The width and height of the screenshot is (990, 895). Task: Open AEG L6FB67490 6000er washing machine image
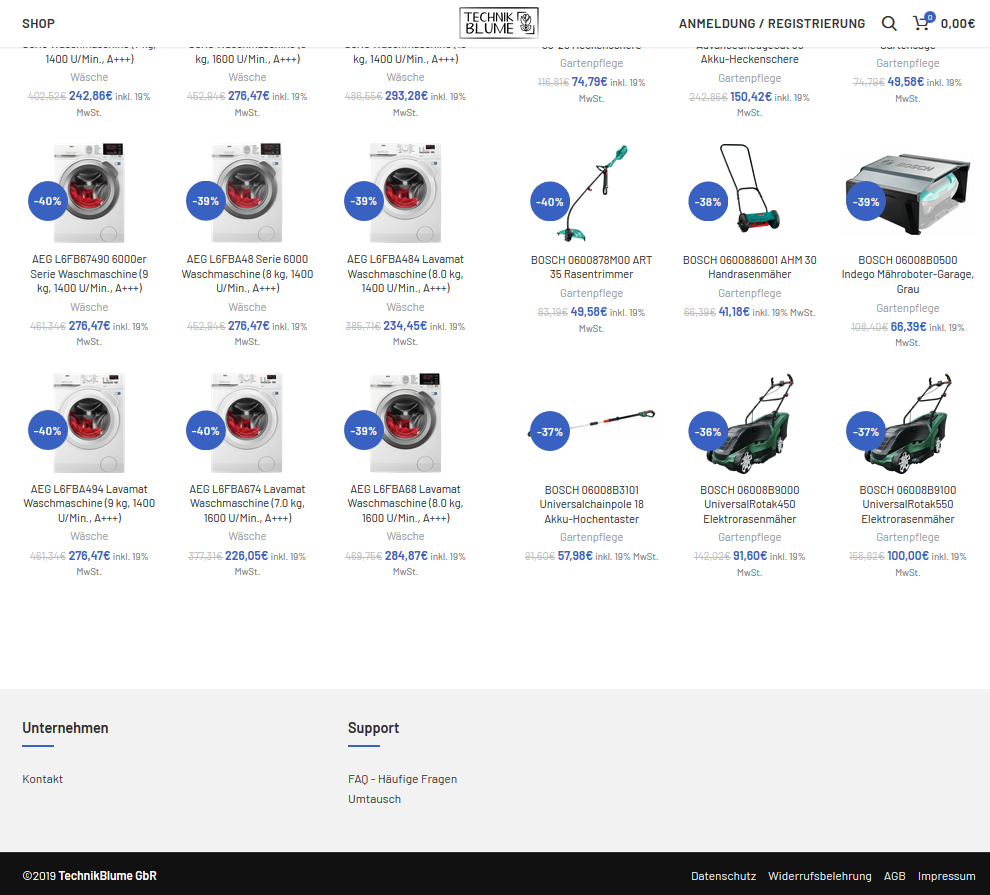click(x=89, y=193)
